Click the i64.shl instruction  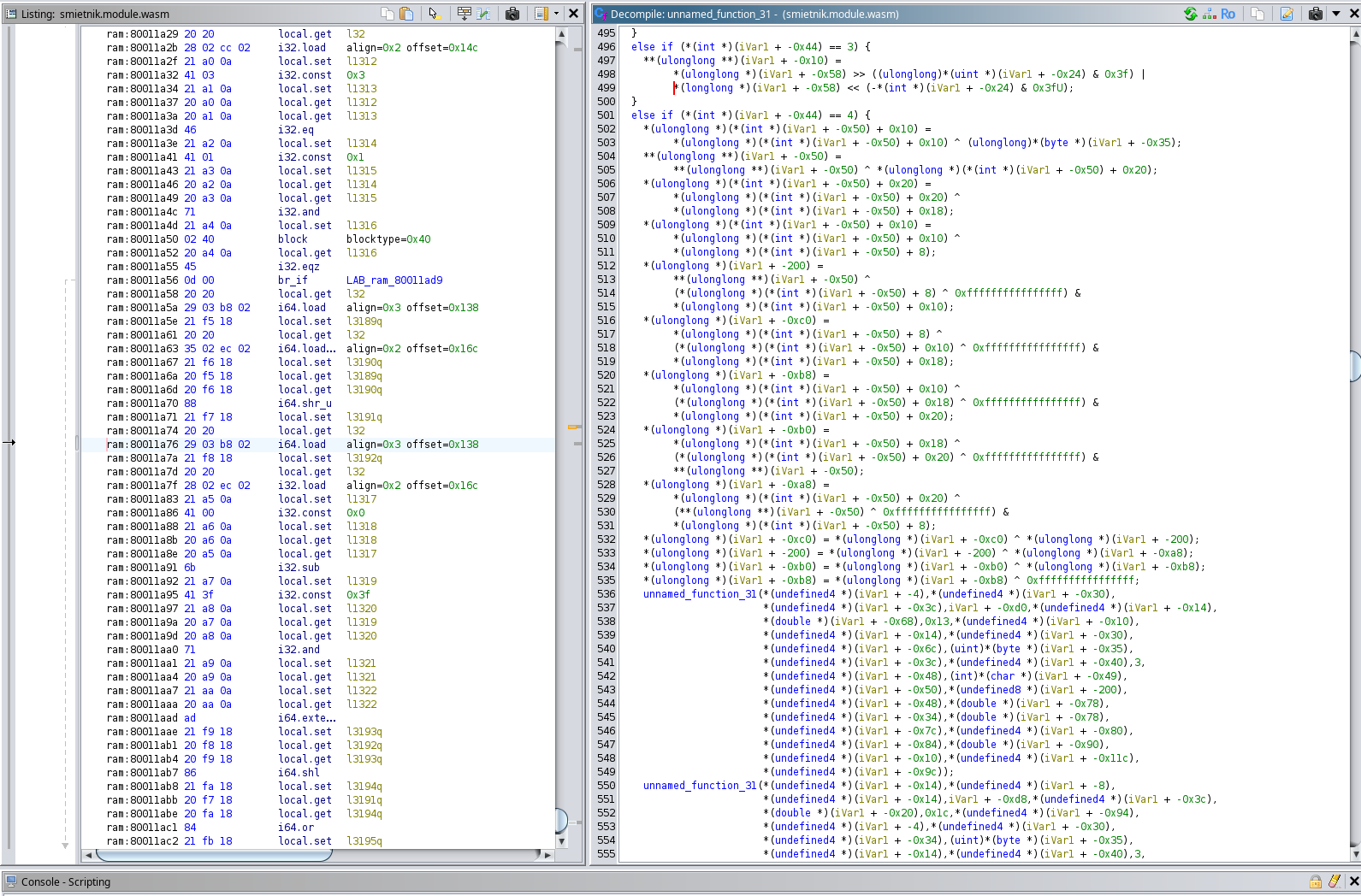click(299, 773)
